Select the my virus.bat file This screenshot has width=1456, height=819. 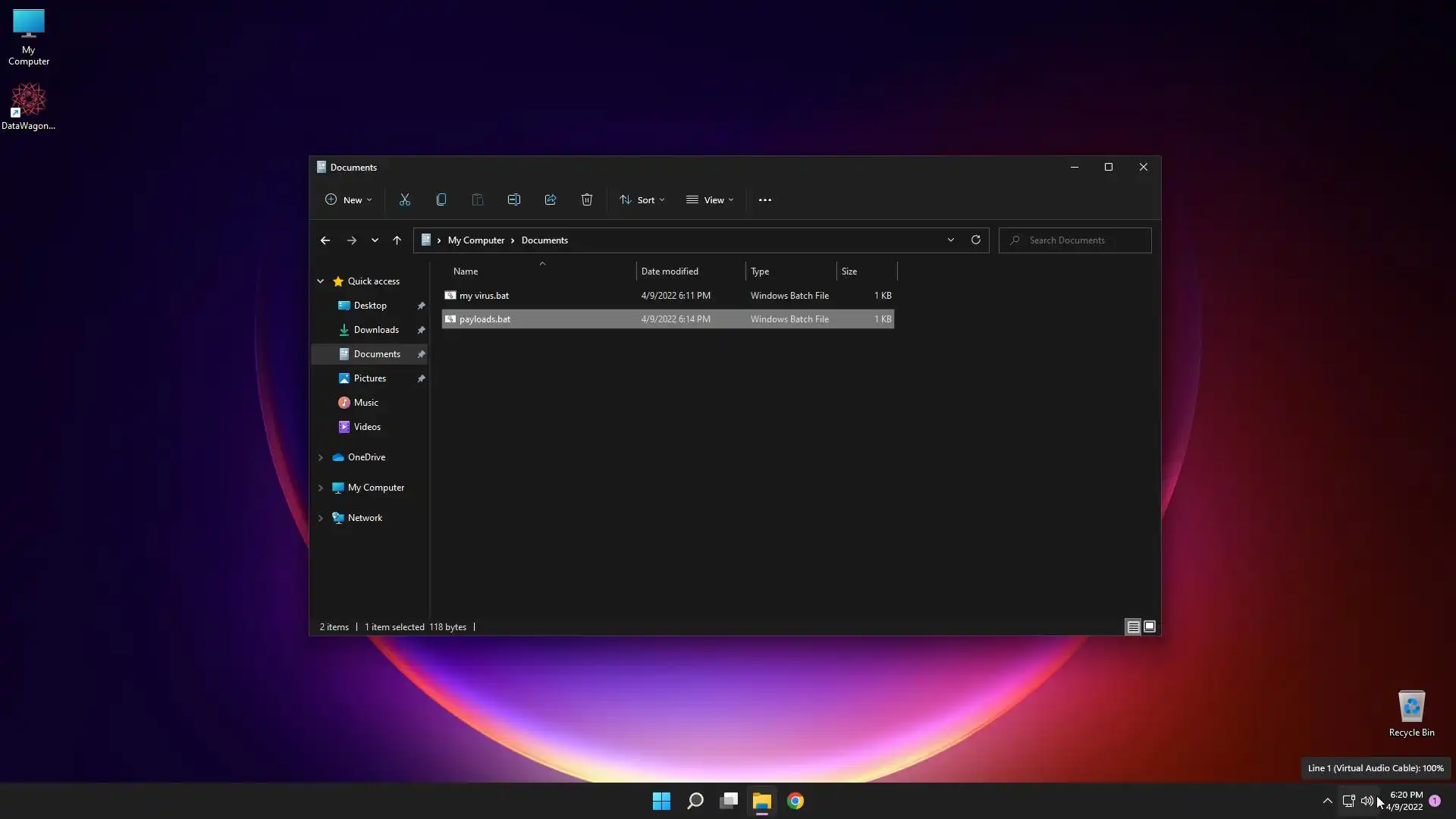[484, 296]
